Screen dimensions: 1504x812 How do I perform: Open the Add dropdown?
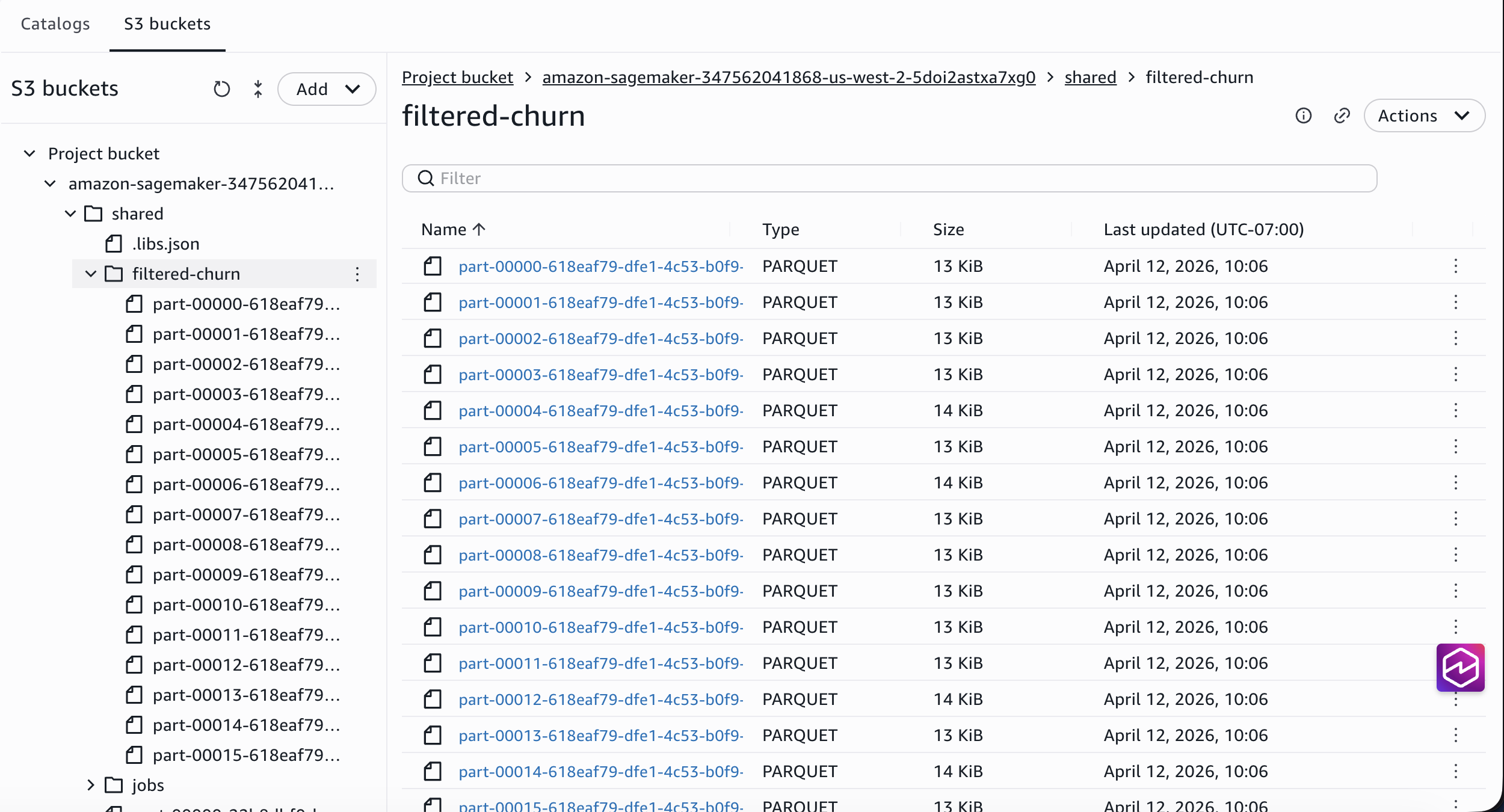[327, 89]
